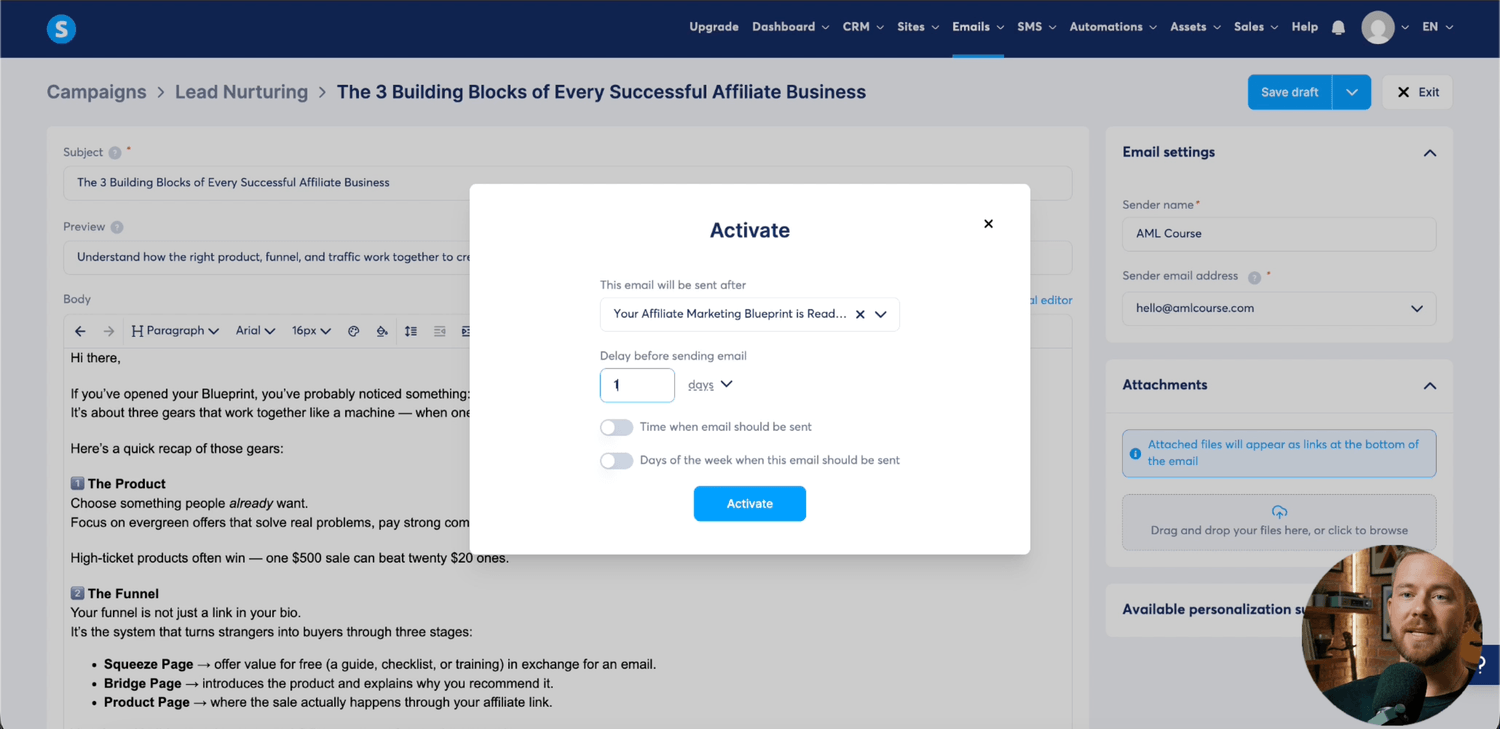Open the 'sent after' email dropdown
1500x729 pixels.
(881, 314)
